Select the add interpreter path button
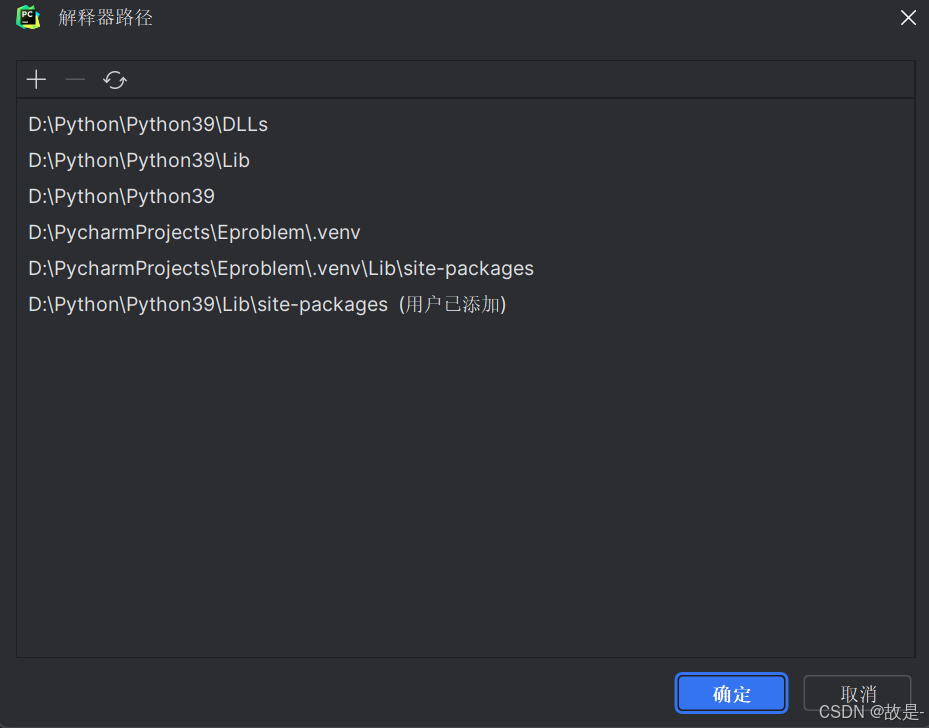 [x=36, y=79]
